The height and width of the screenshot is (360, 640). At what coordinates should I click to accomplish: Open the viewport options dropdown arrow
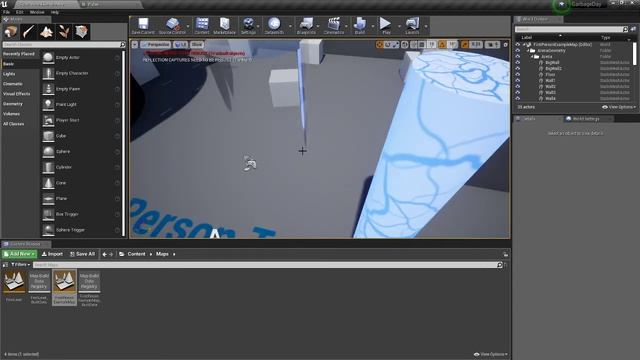click(x=135, y=44)
